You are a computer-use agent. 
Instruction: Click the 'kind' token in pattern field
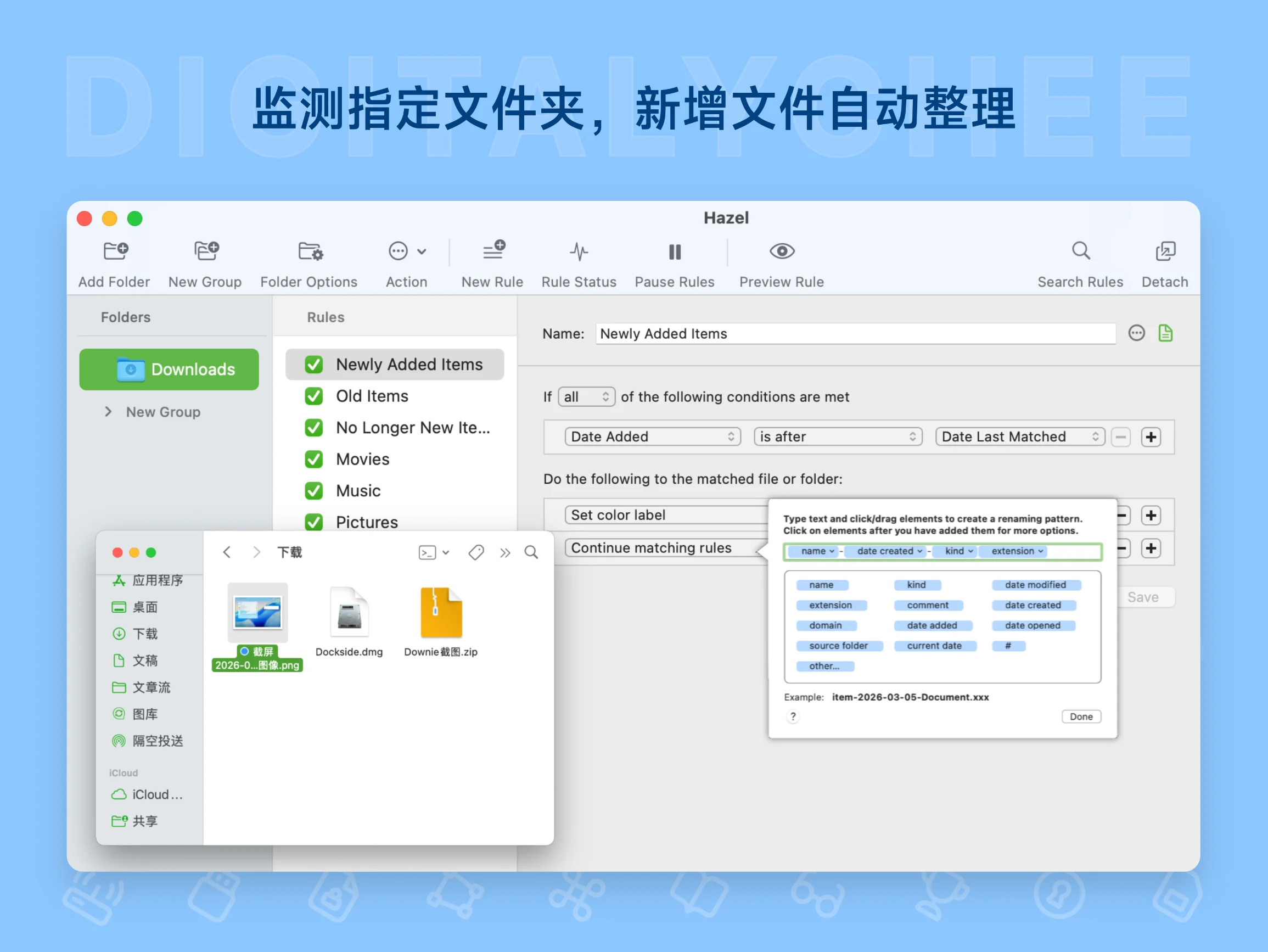955,551
